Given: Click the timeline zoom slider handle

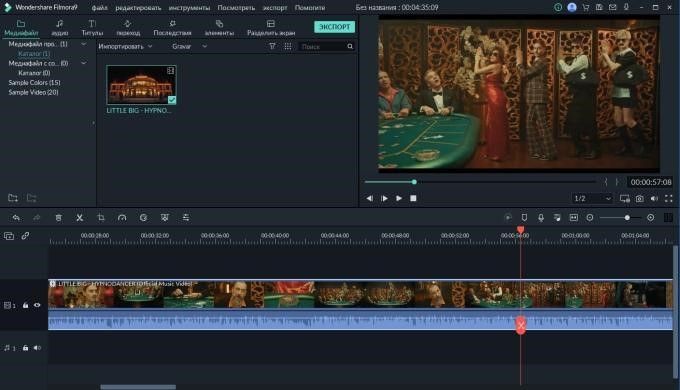Looking at the screenshot, I should pos(627,218).
